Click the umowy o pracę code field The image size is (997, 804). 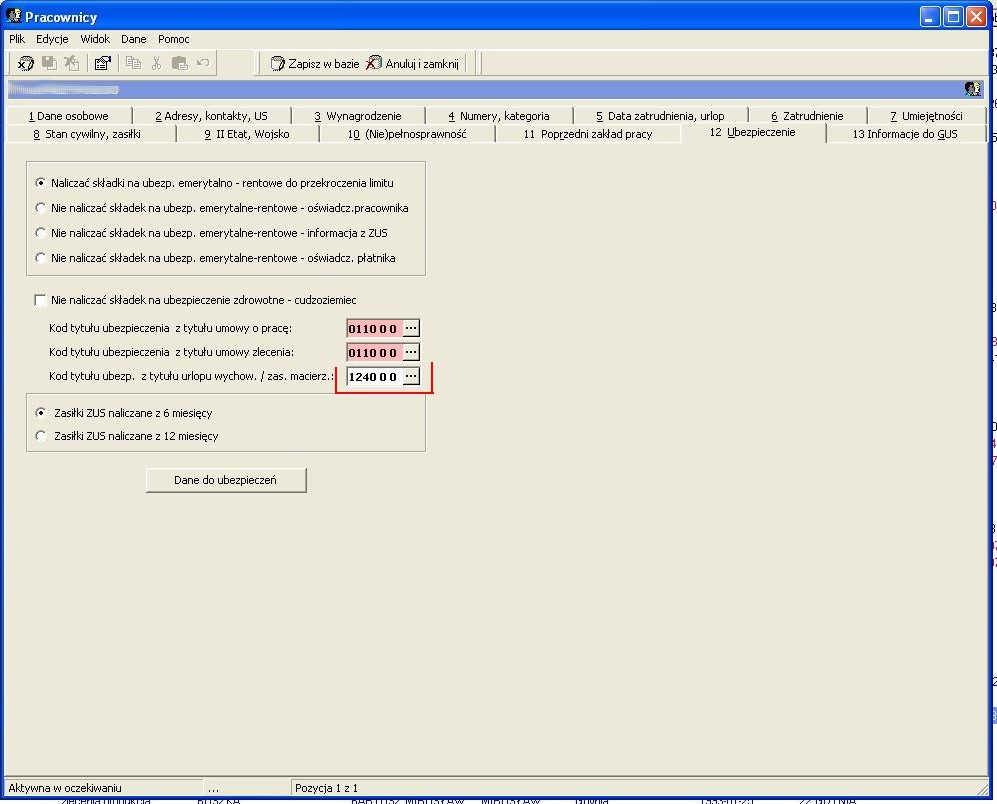[x=375, y=328]
